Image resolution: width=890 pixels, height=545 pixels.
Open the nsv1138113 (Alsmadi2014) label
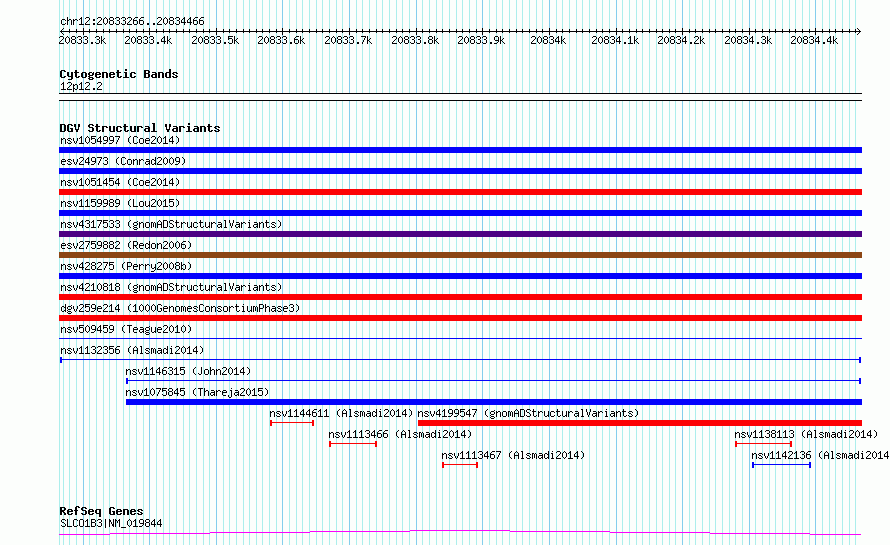coord(806,434)
